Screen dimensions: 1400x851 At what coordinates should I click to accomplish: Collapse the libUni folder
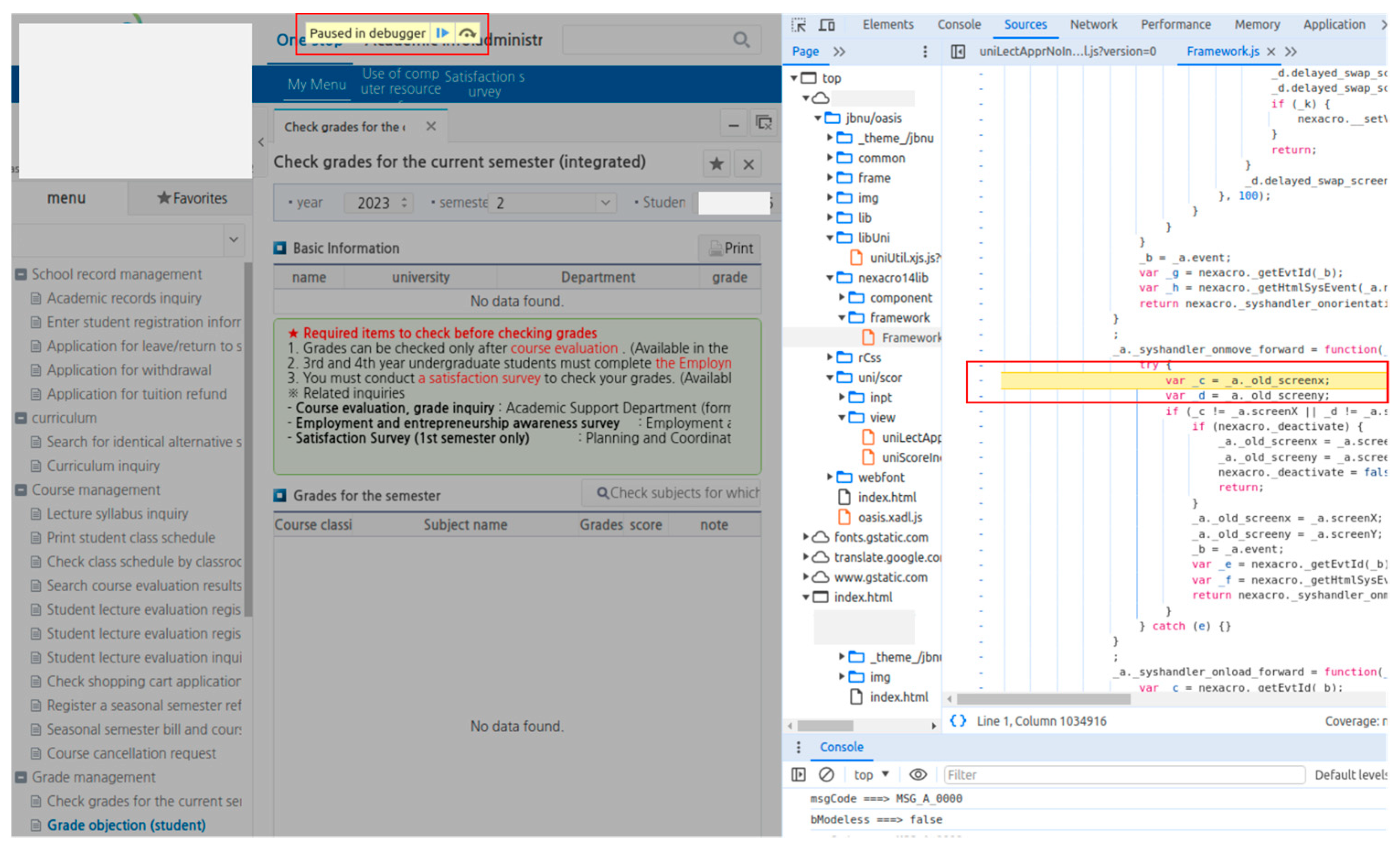click(x=830, y=238)
